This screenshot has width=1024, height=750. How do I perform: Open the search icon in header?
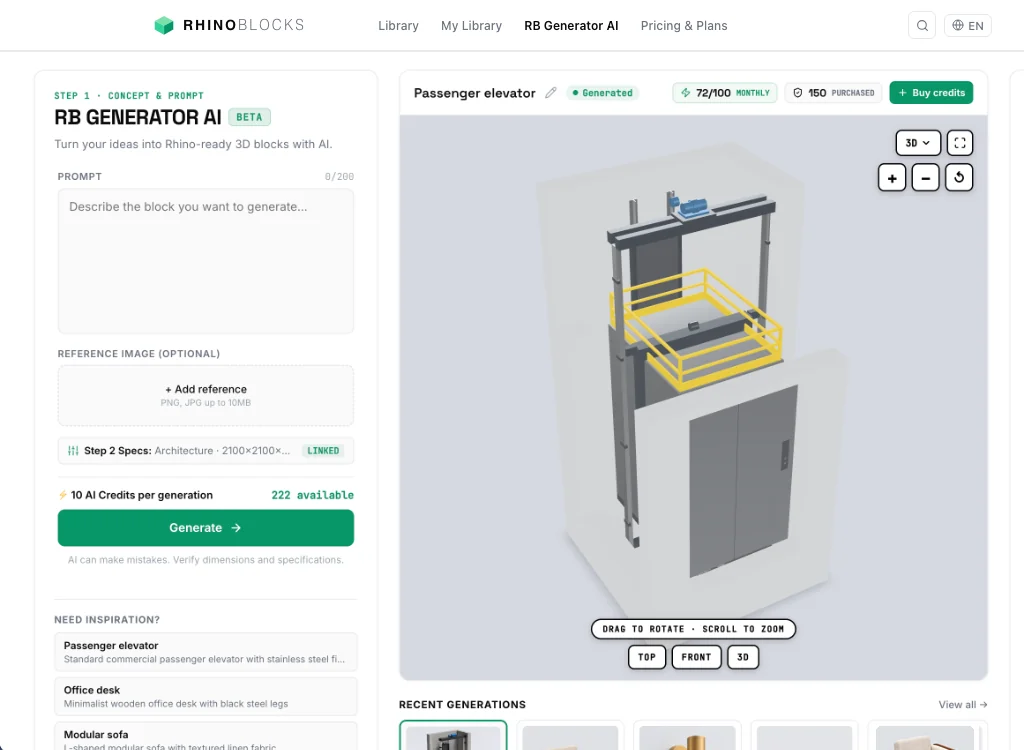point(921,25)
